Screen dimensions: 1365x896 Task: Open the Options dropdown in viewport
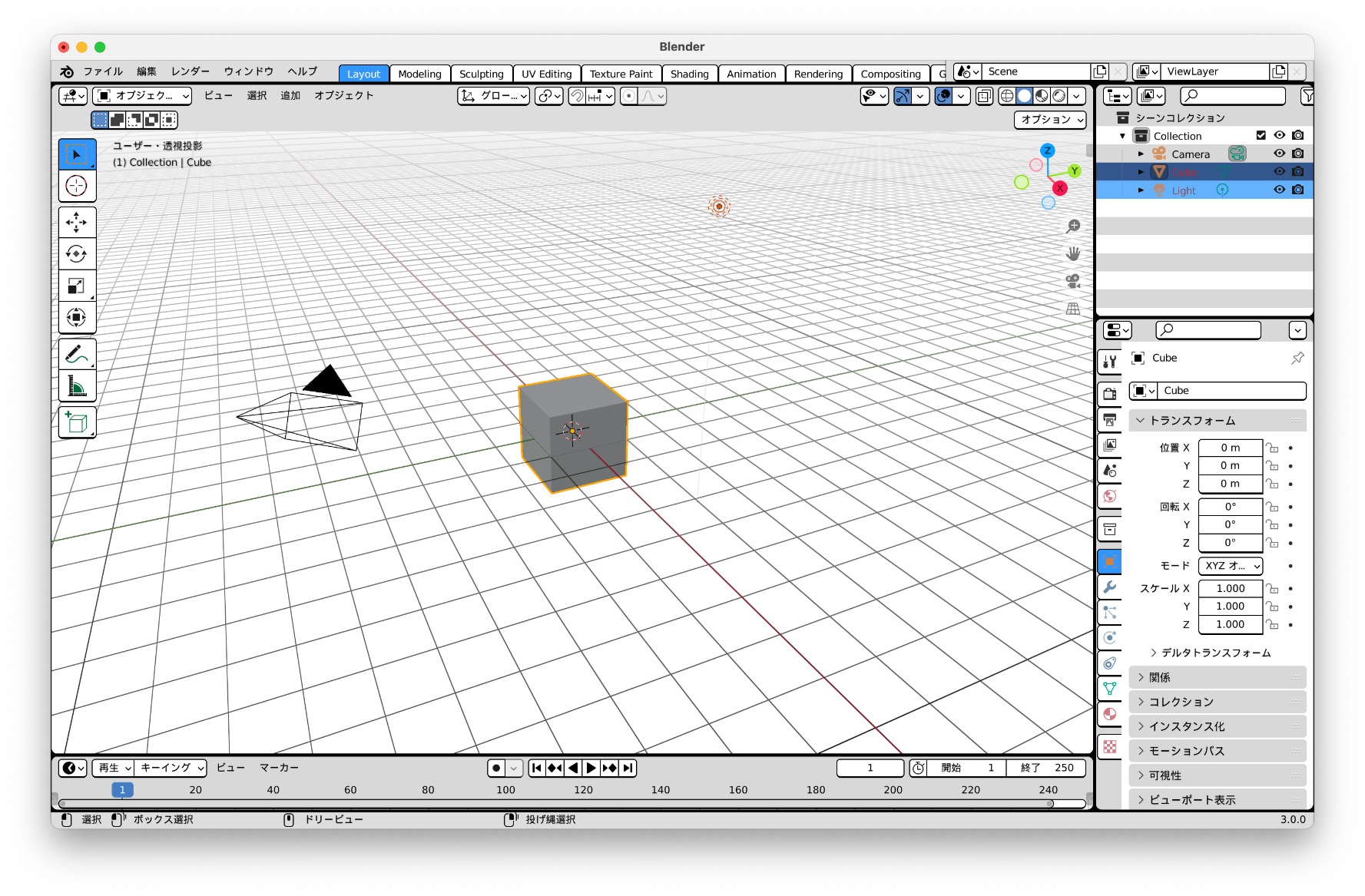click(x=1052, y=120)
